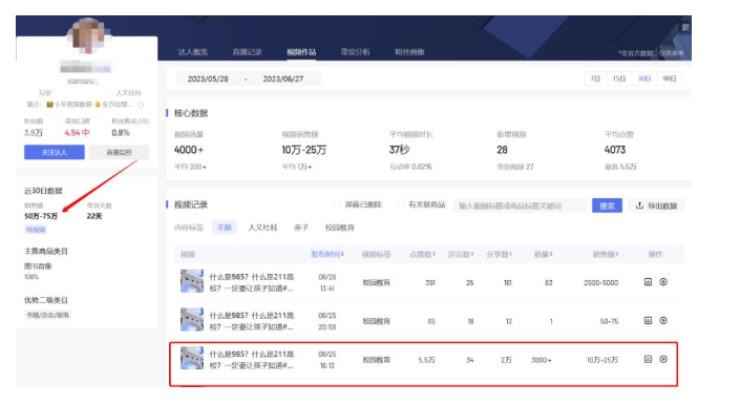Open details icon for highlighted third video
Image resolution: width=736 pixels, height=403 pixels.
click(x=647, y=359)
